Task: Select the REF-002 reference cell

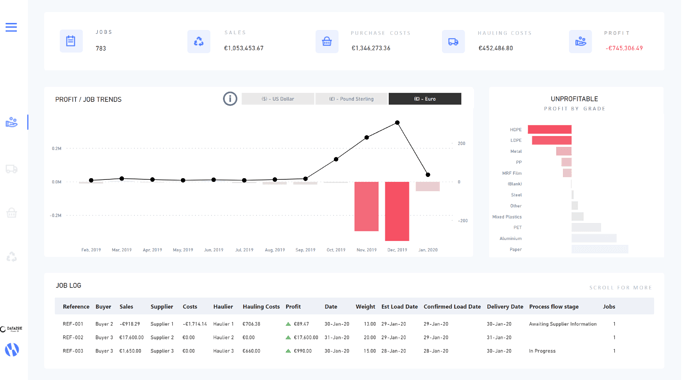Action: [73, 338]
